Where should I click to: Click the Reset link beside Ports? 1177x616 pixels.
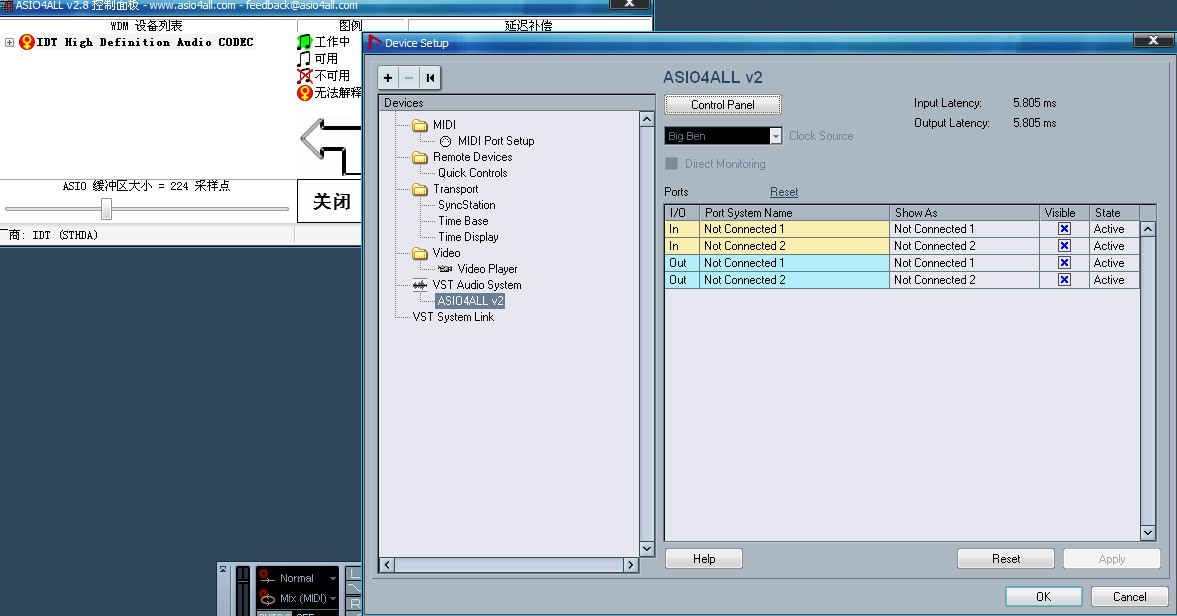(784, 192)
